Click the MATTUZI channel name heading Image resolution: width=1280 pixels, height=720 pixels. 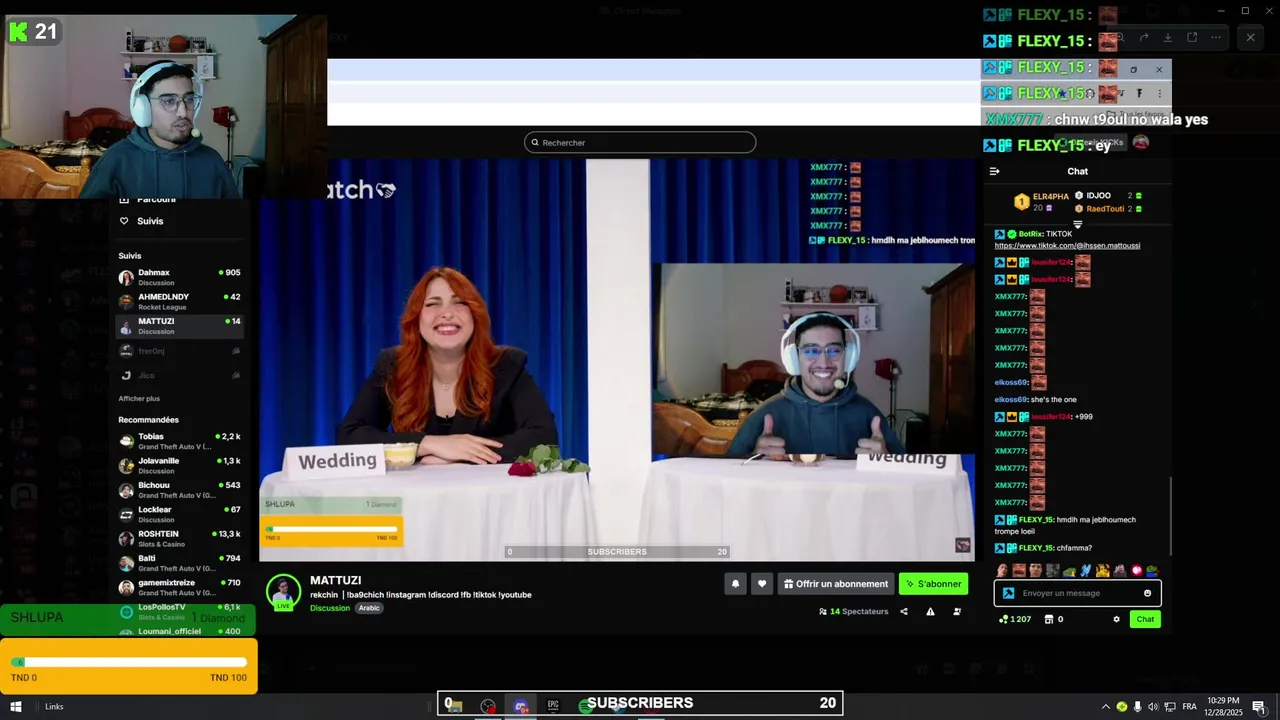pos(336,580)
